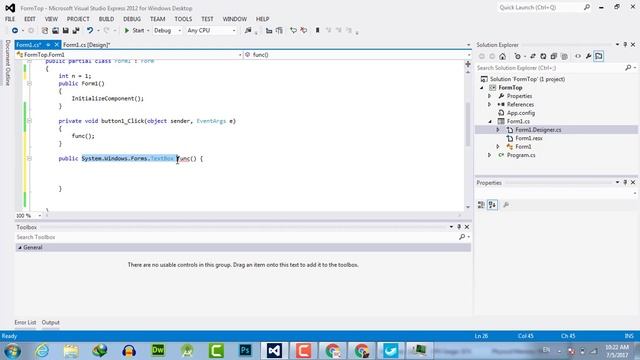Open the Output tab
The image size is (640, 360).
[51, 322]
